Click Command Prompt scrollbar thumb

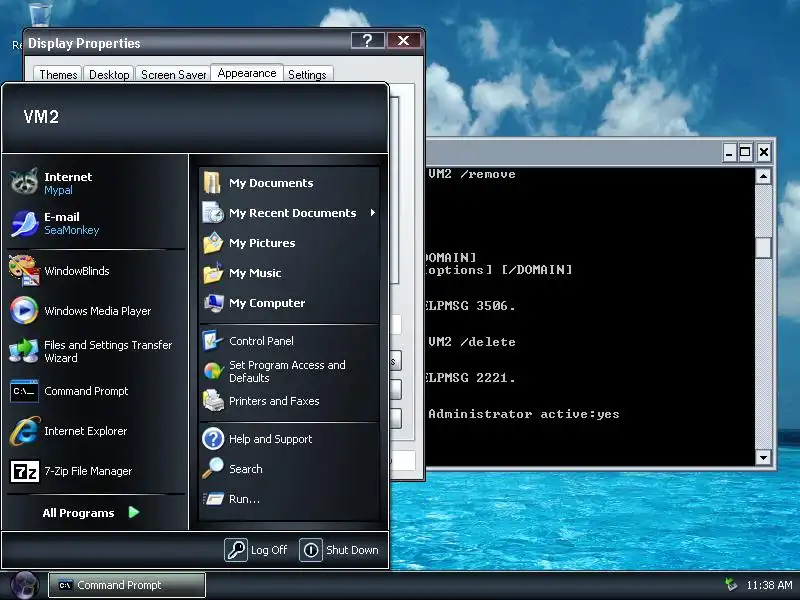[763, 247]
